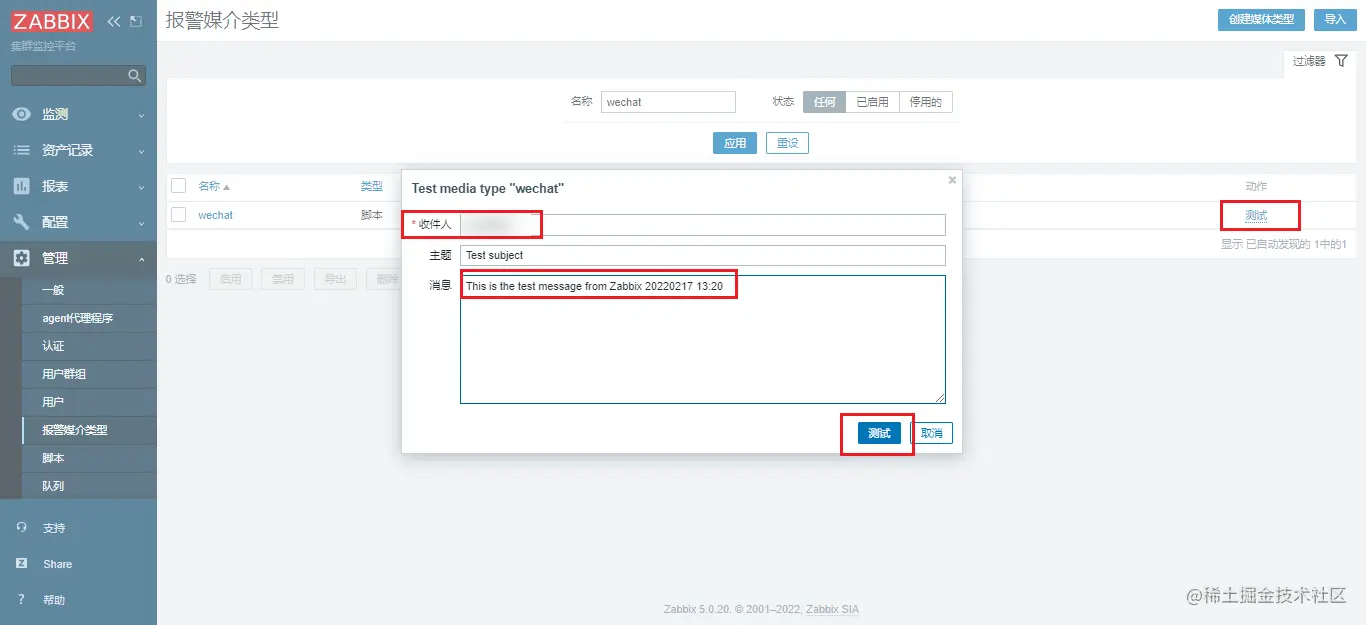Screen dimensions: 1366x625
Task: Click the 类型 column header
Action: pyautogui.click(x=372, y=186)
